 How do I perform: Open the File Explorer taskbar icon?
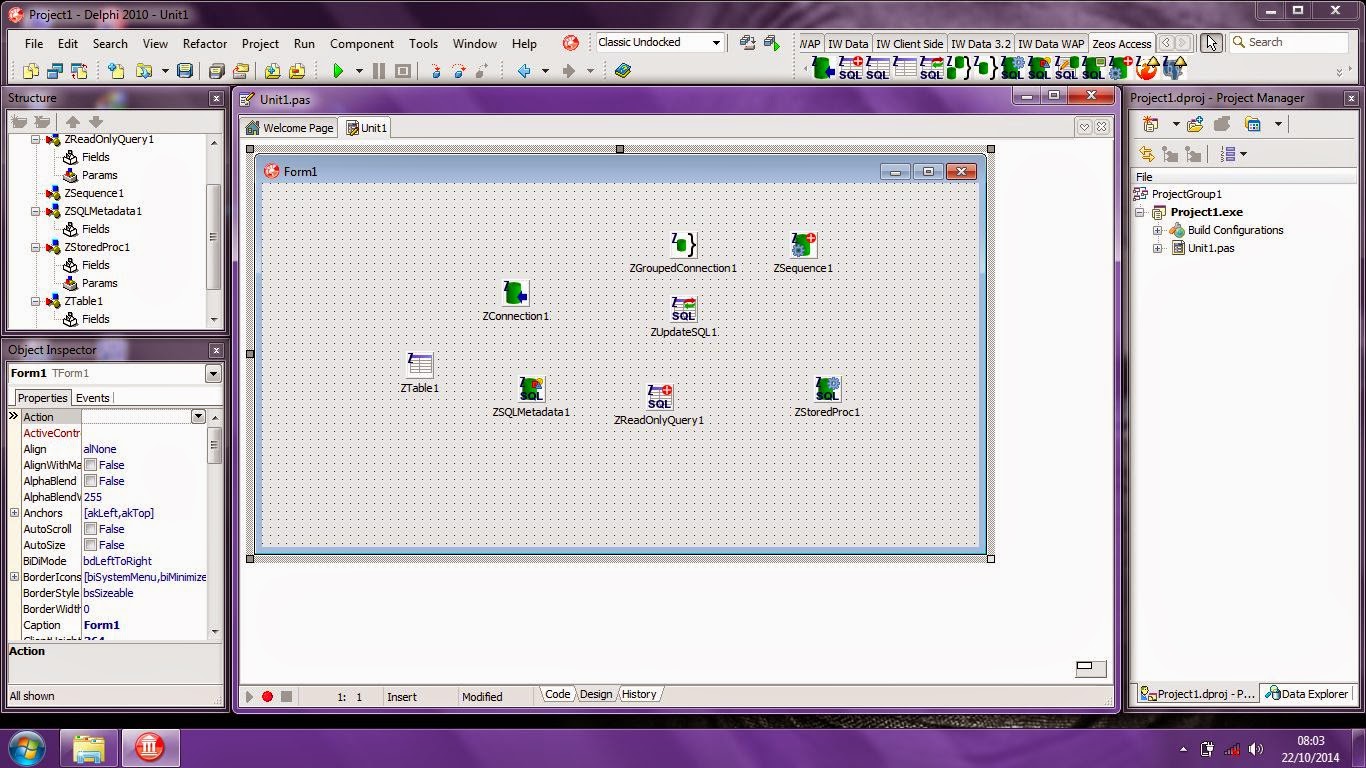point(88,747)
